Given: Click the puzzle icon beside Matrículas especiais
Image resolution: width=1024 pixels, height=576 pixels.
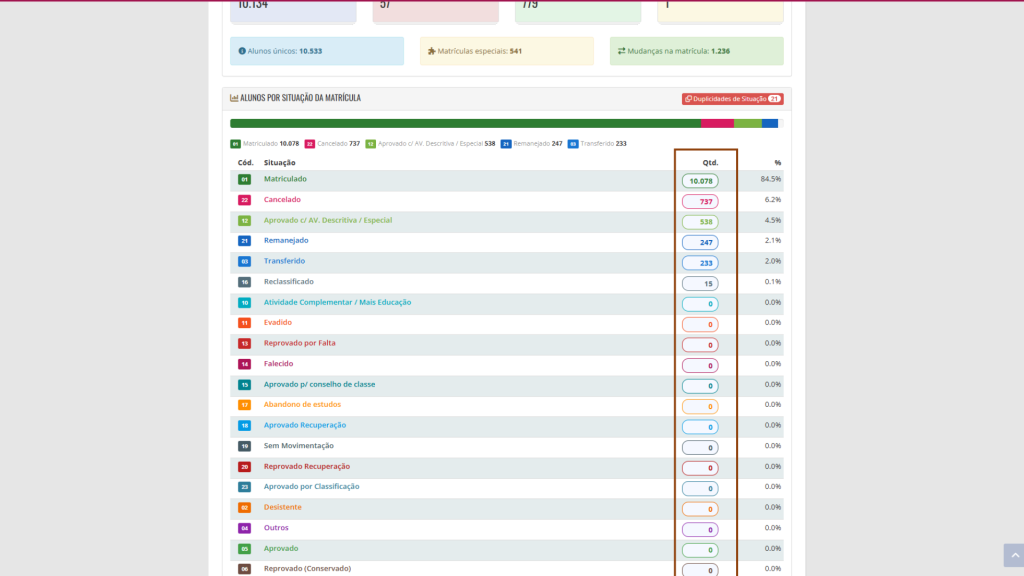Looking at the screenshot, I should [431, 51].
